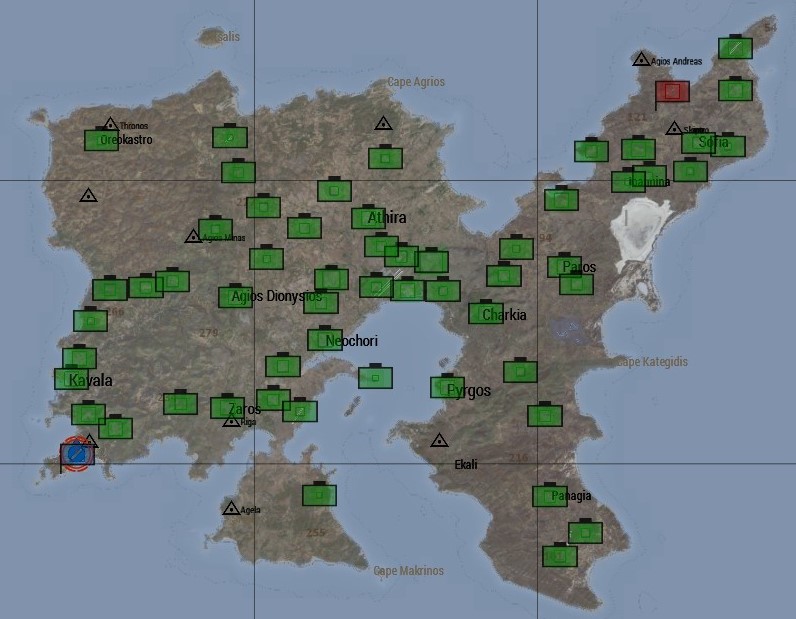Click the Agela peak triangle marker

coord(231,508)
